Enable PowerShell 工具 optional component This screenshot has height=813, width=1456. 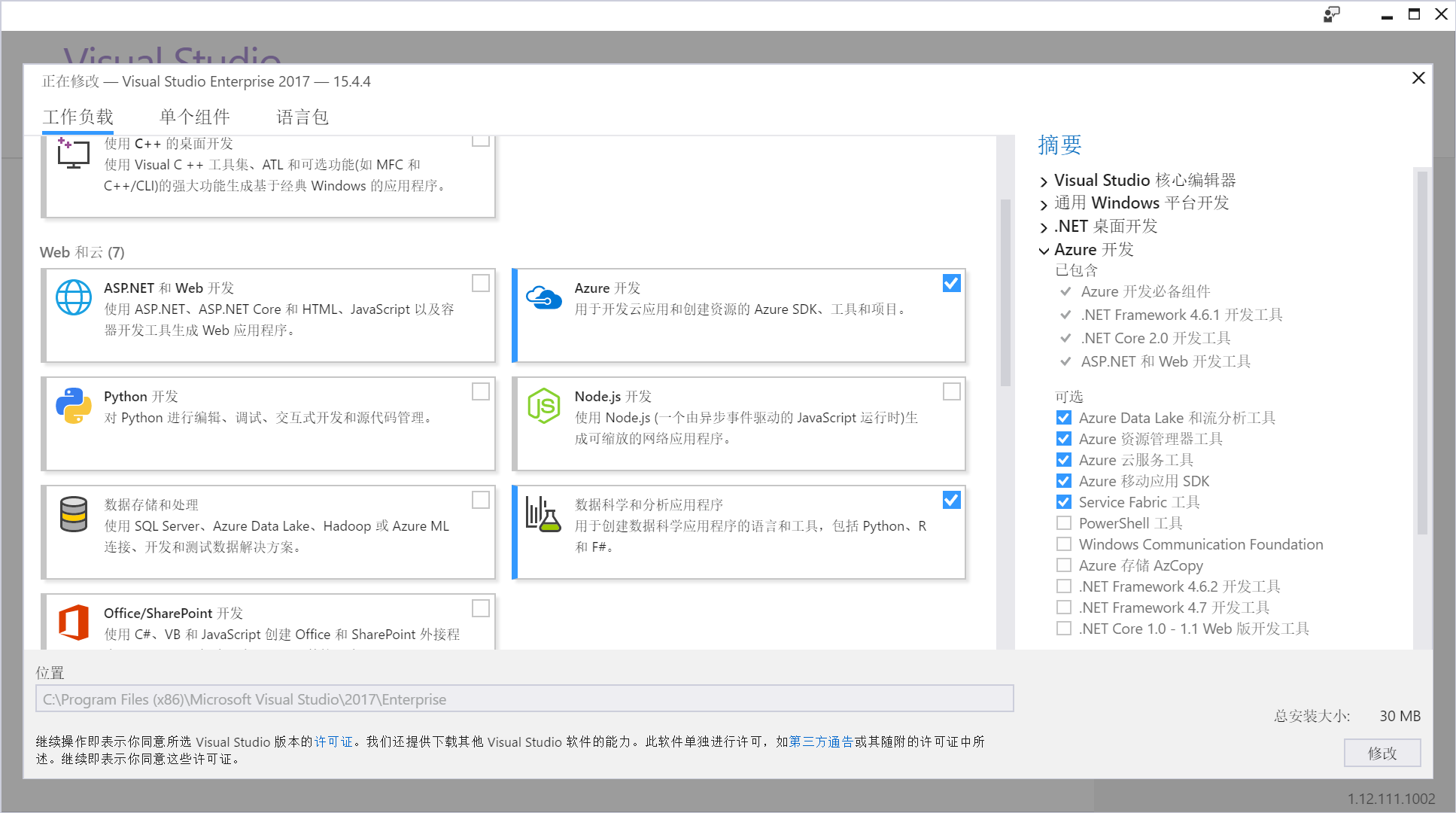click(x=1064, y=523)
